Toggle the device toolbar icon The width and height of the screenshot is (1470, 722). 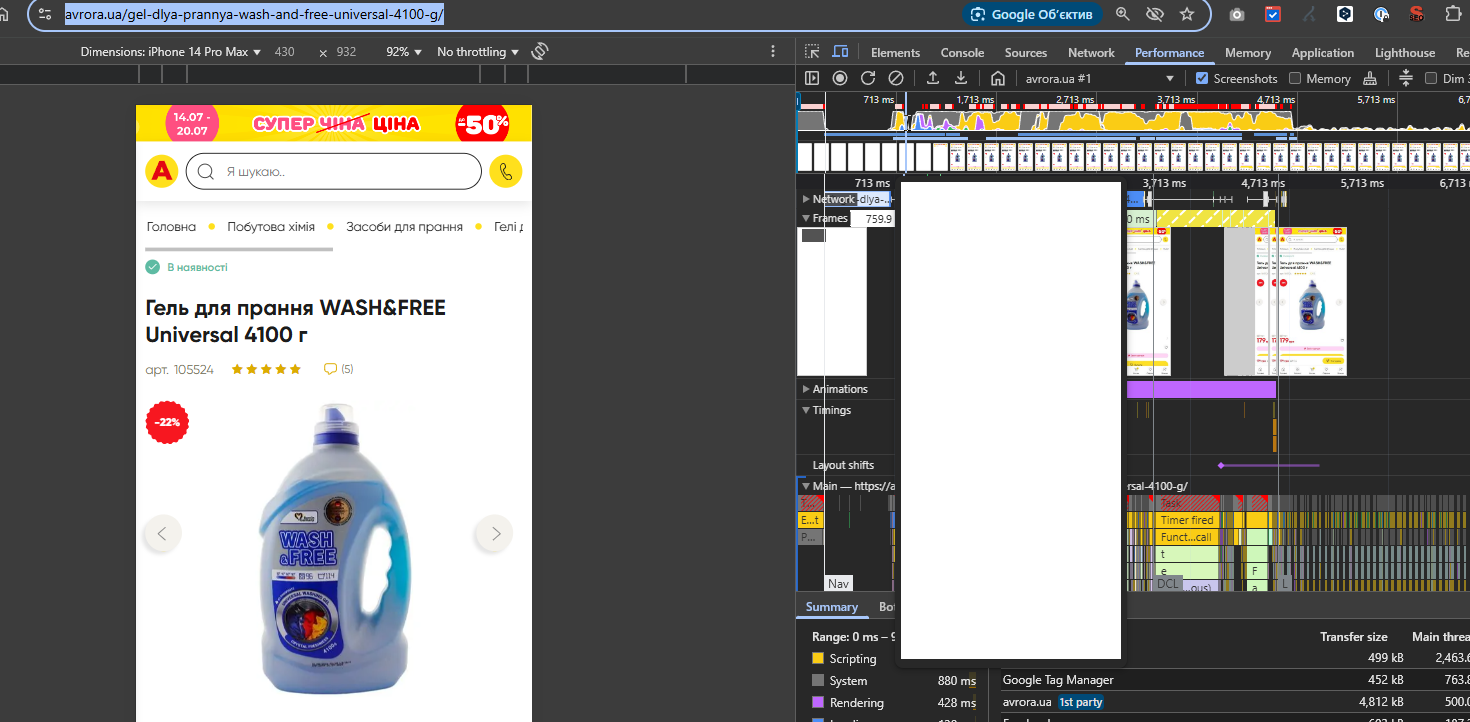click(x=840, y=52)
